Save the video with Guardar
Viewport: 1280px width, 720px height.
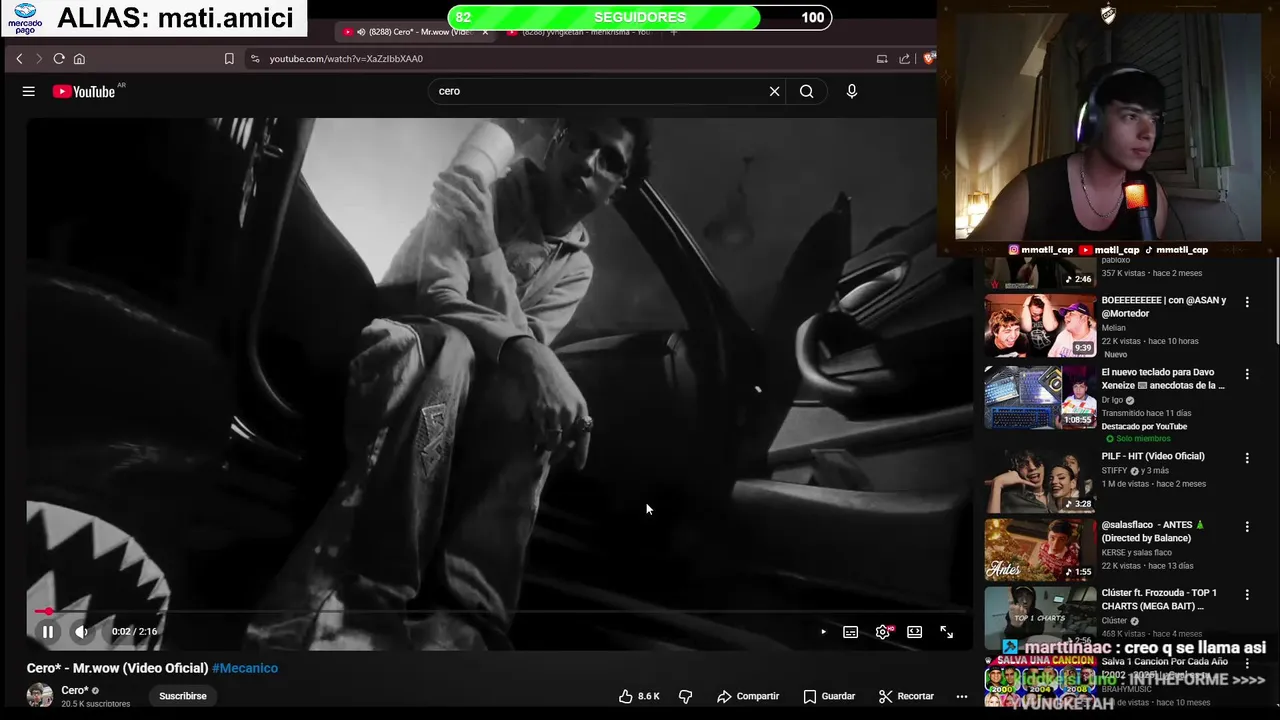(829, 696)
